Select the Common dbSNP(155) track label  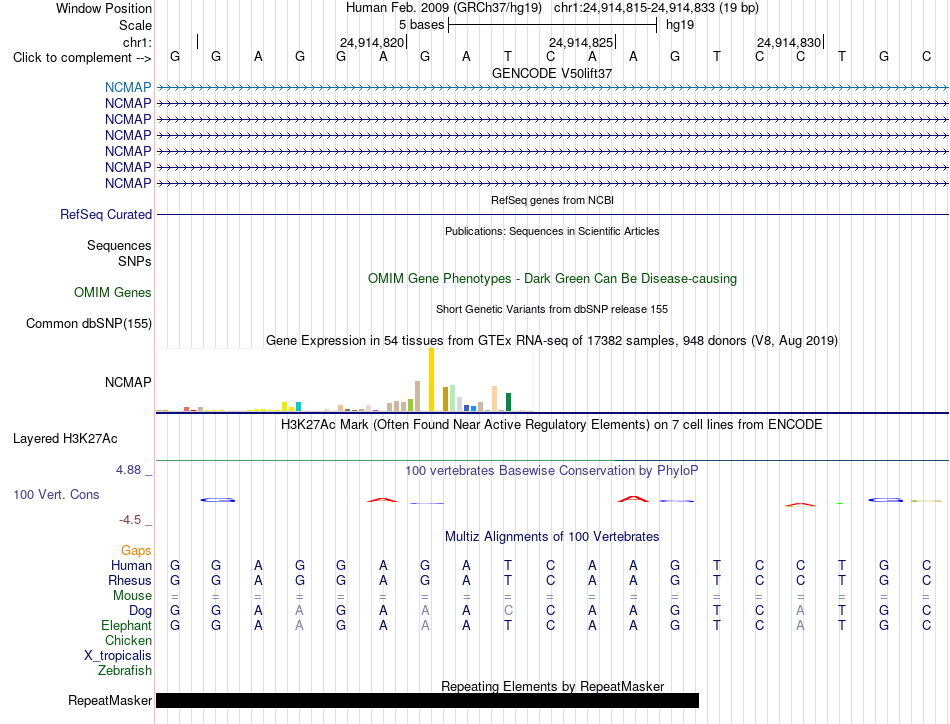click(x=89, y=324)
